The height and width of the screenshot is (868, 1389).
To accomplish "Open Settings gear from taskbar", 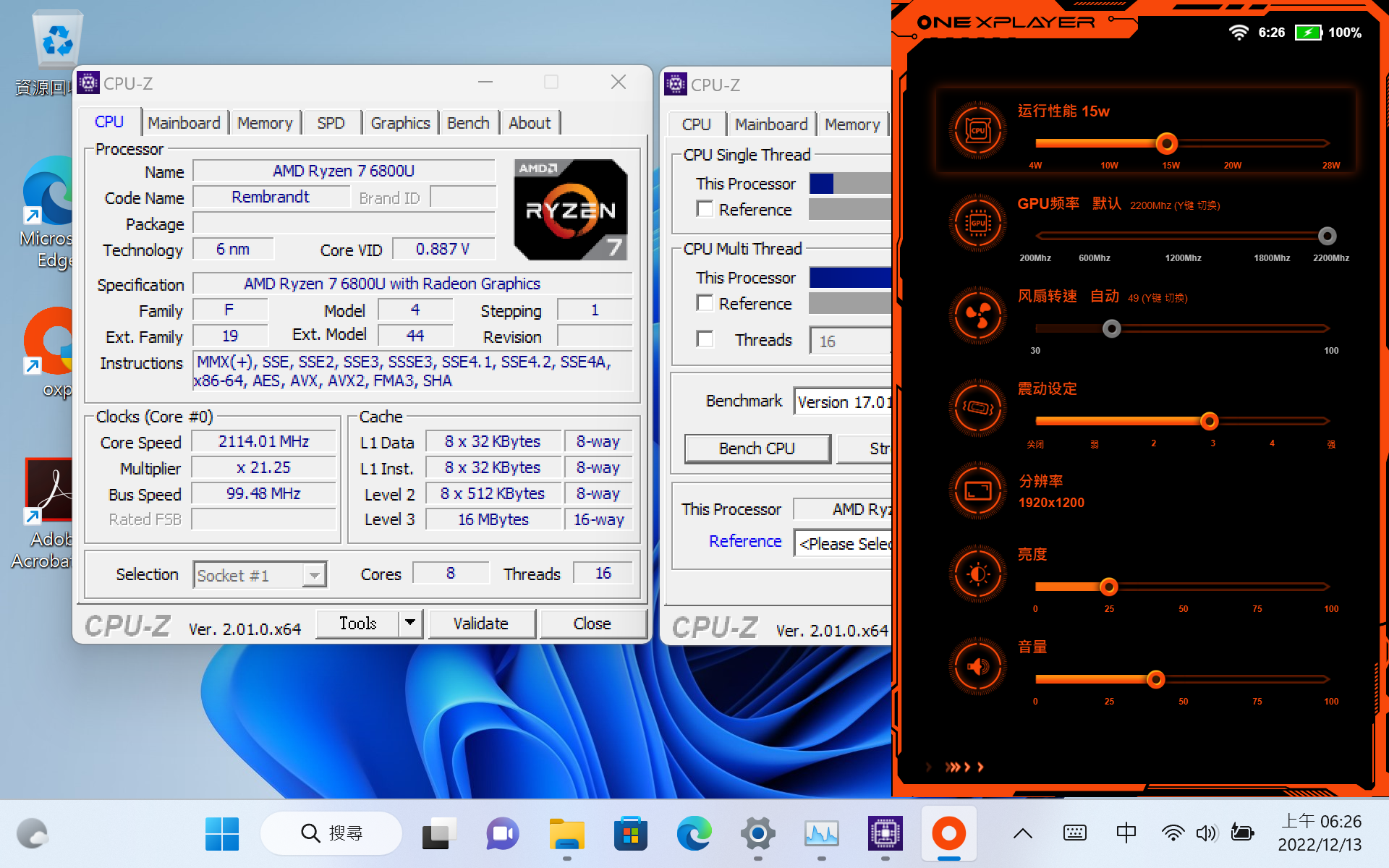I will coord(757,833).
